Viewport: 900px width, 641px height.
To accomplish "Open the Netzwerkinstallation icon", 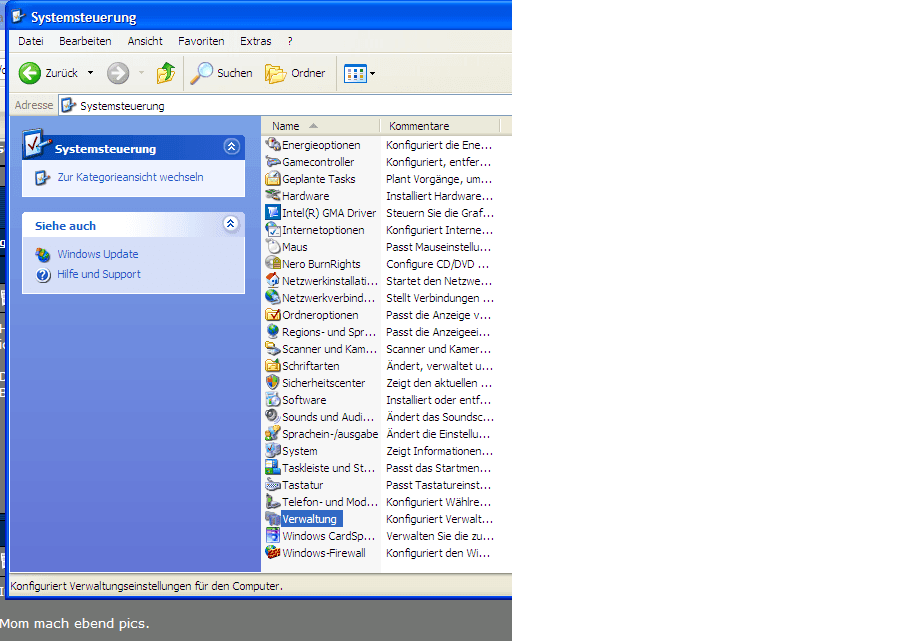I will coord(273,281).
